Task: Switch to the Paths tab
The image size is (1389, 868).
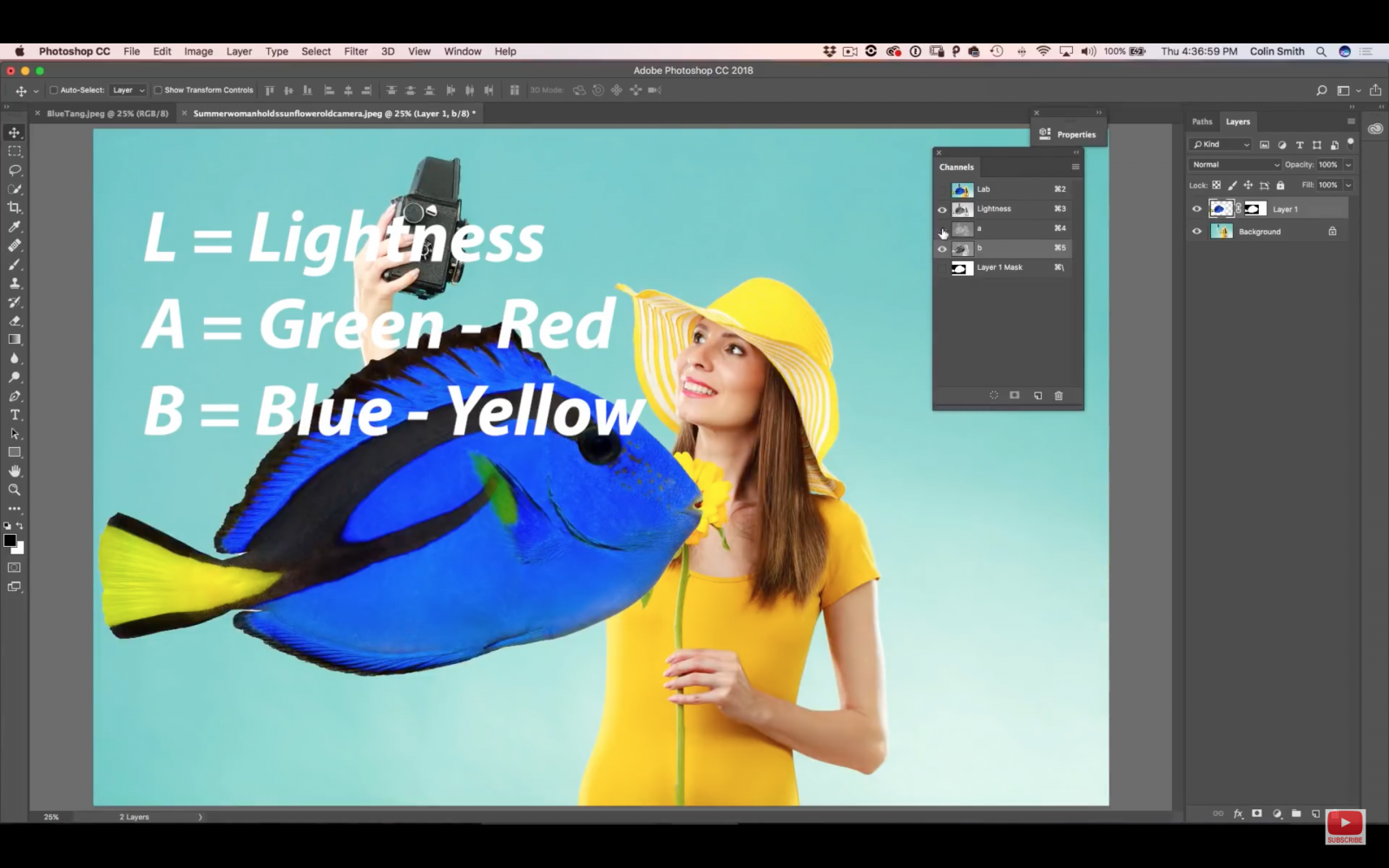Action: pos(1201,122)
